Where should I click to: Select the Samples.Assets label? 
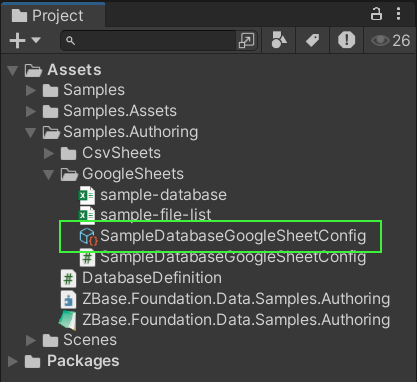[120, 111]
